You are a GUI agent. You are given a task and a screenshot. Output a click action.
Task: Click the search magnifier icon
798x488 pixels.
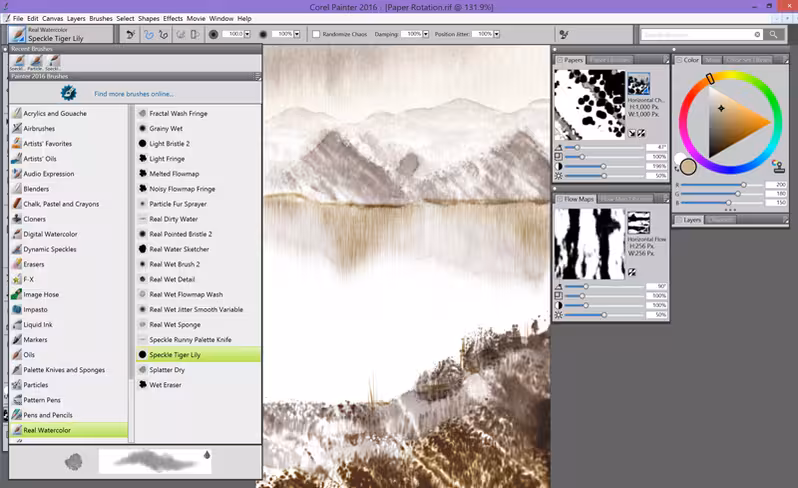pos(773,34)
